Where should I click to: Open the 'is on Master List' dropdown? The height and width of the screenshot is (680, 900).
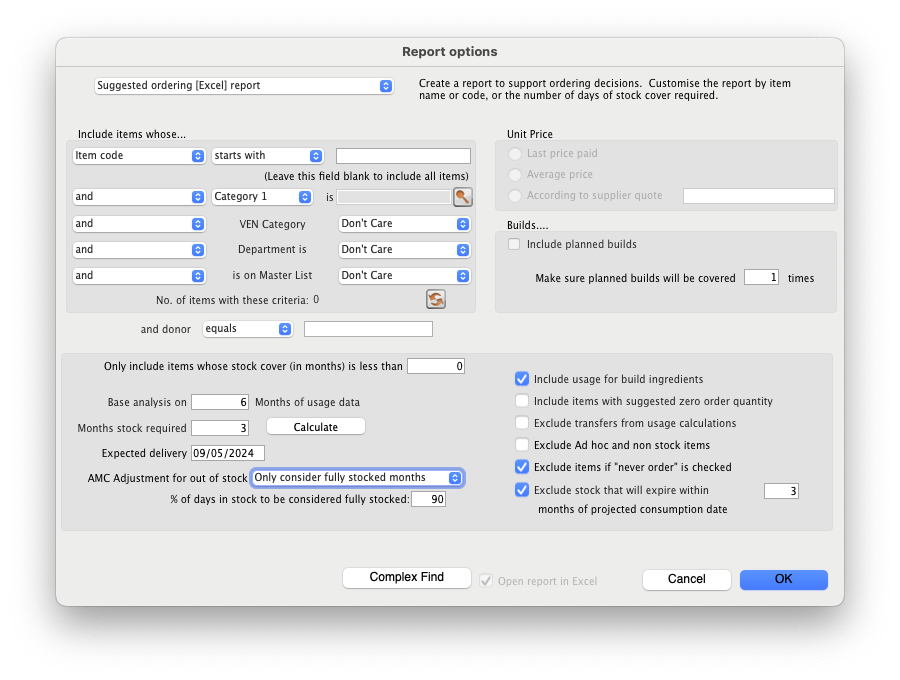404,276
